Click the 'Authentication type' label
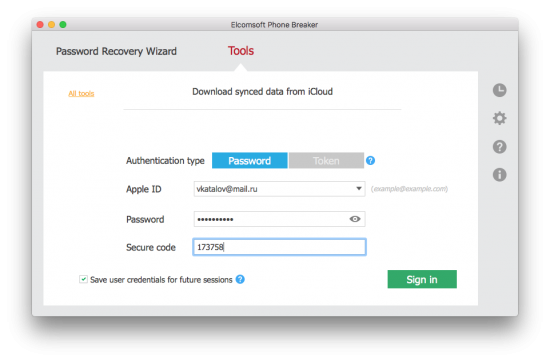The width and height of the screenshot is (550, 362). 165,161
